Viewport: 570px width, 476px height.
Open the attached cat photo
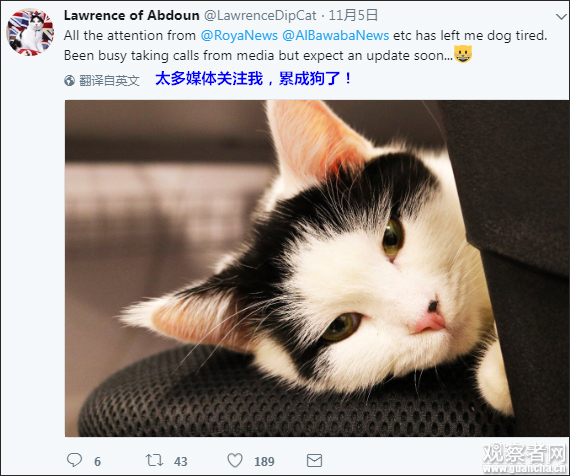(317, 268)
